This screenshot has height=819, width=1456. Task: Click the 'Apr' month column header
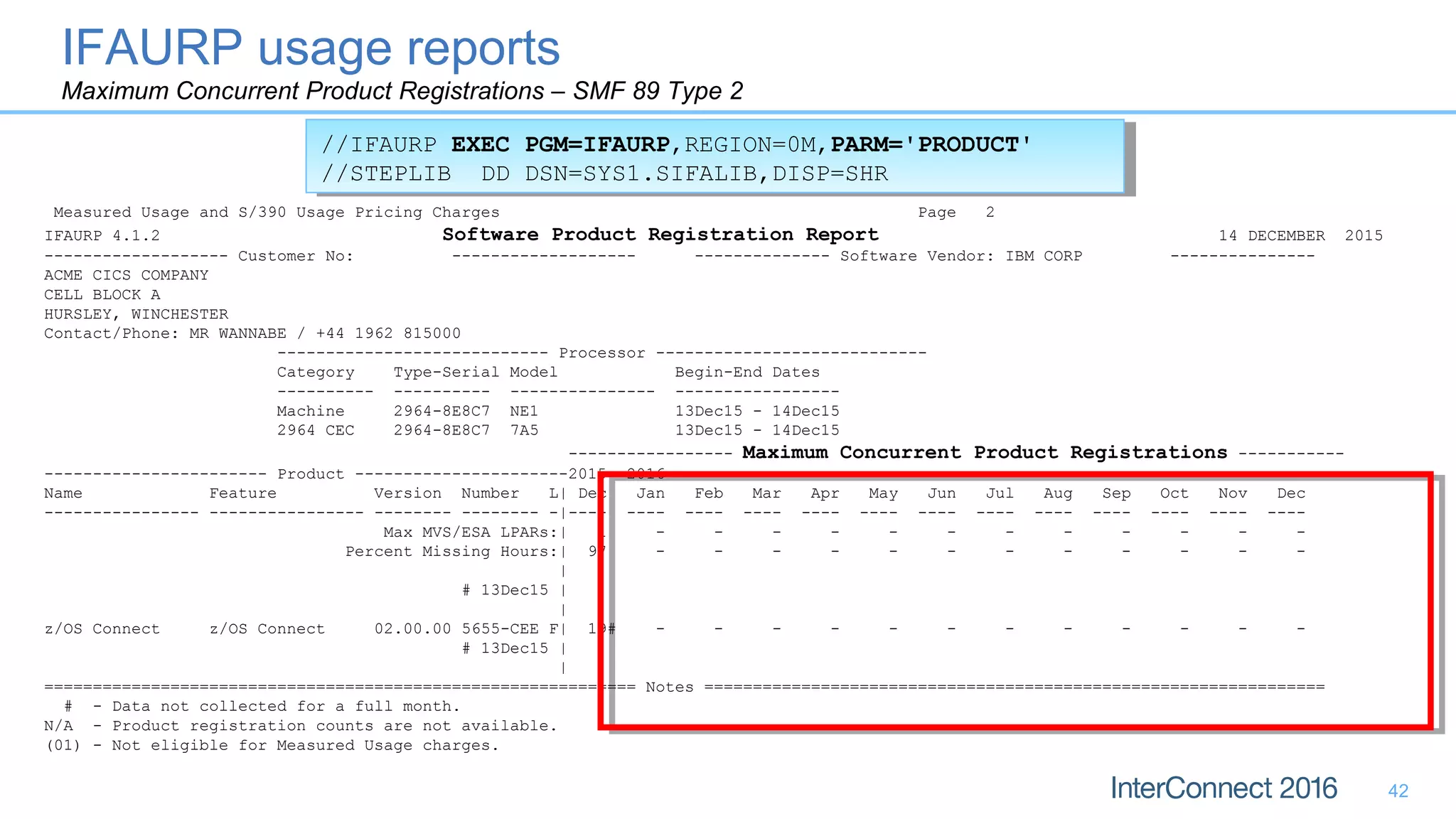pos(825,493)
